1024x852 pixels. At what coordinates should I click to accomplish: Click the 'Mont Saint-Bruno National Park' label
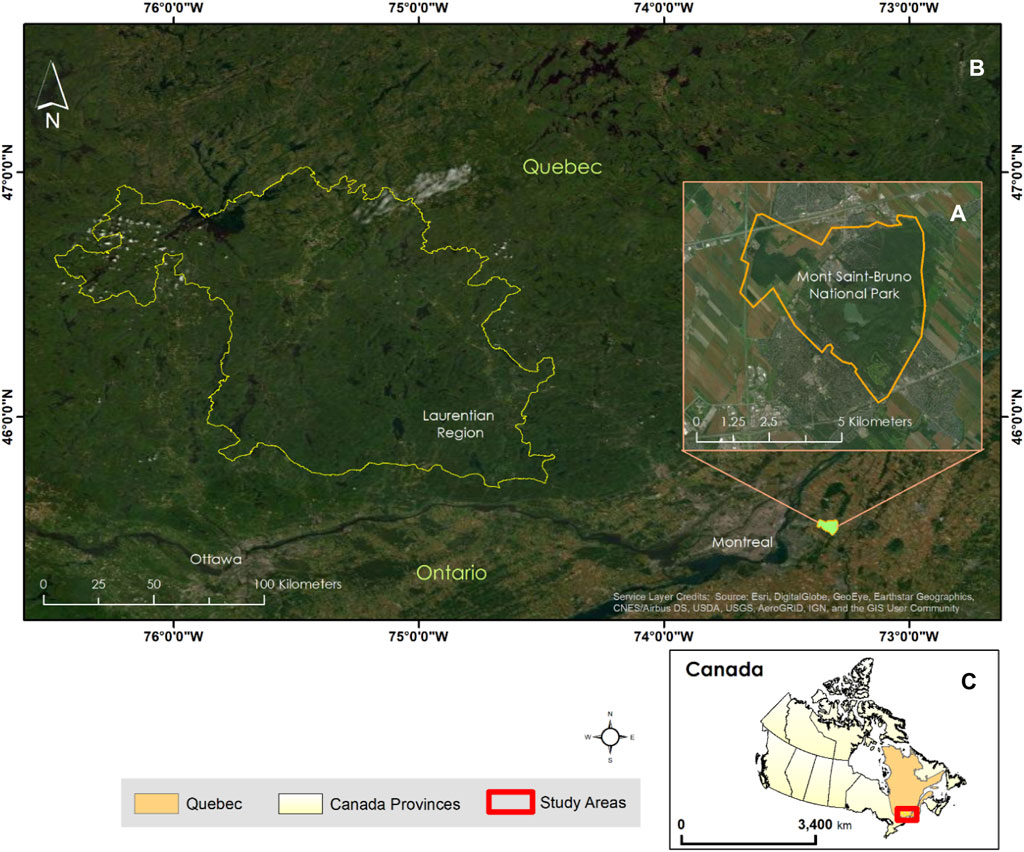(x=854, y=285)
